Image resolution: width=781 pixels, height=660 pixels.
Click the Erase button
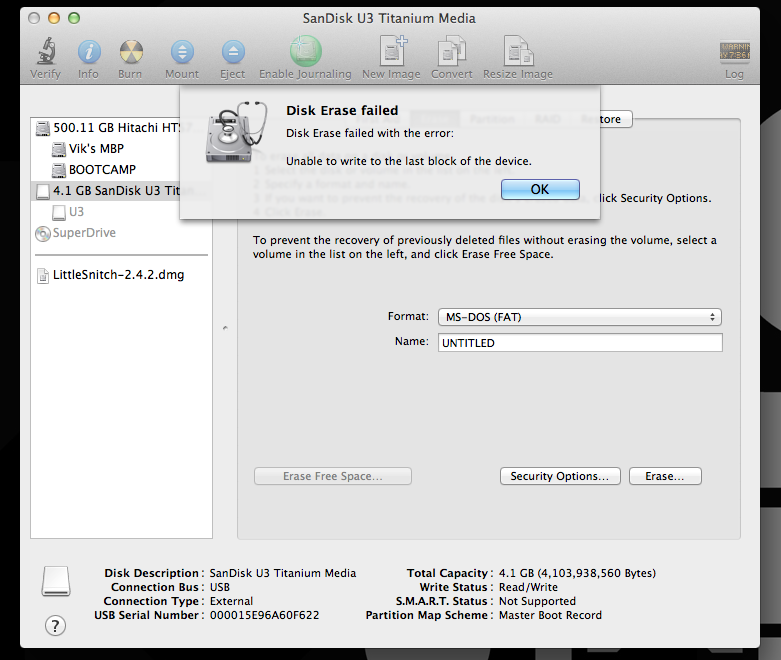(x=665, y=476)
